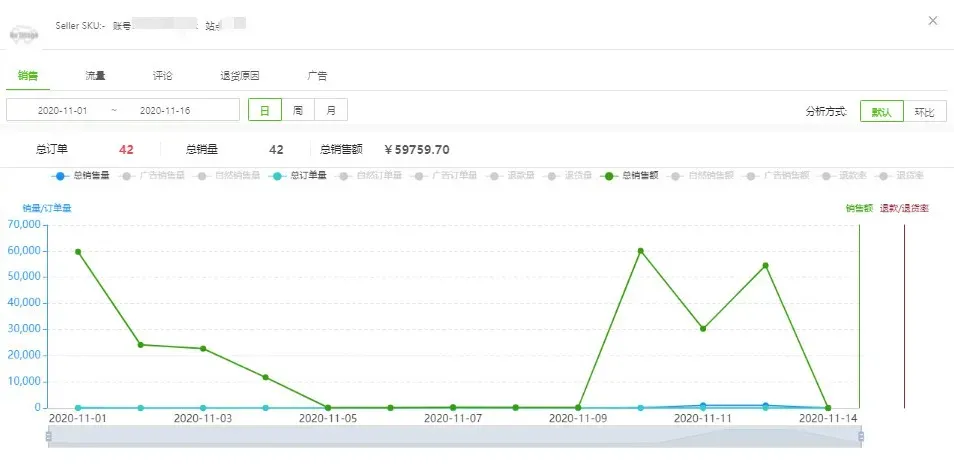
Task: Click the 默认 analysis mode button
Action: point(881,112)
